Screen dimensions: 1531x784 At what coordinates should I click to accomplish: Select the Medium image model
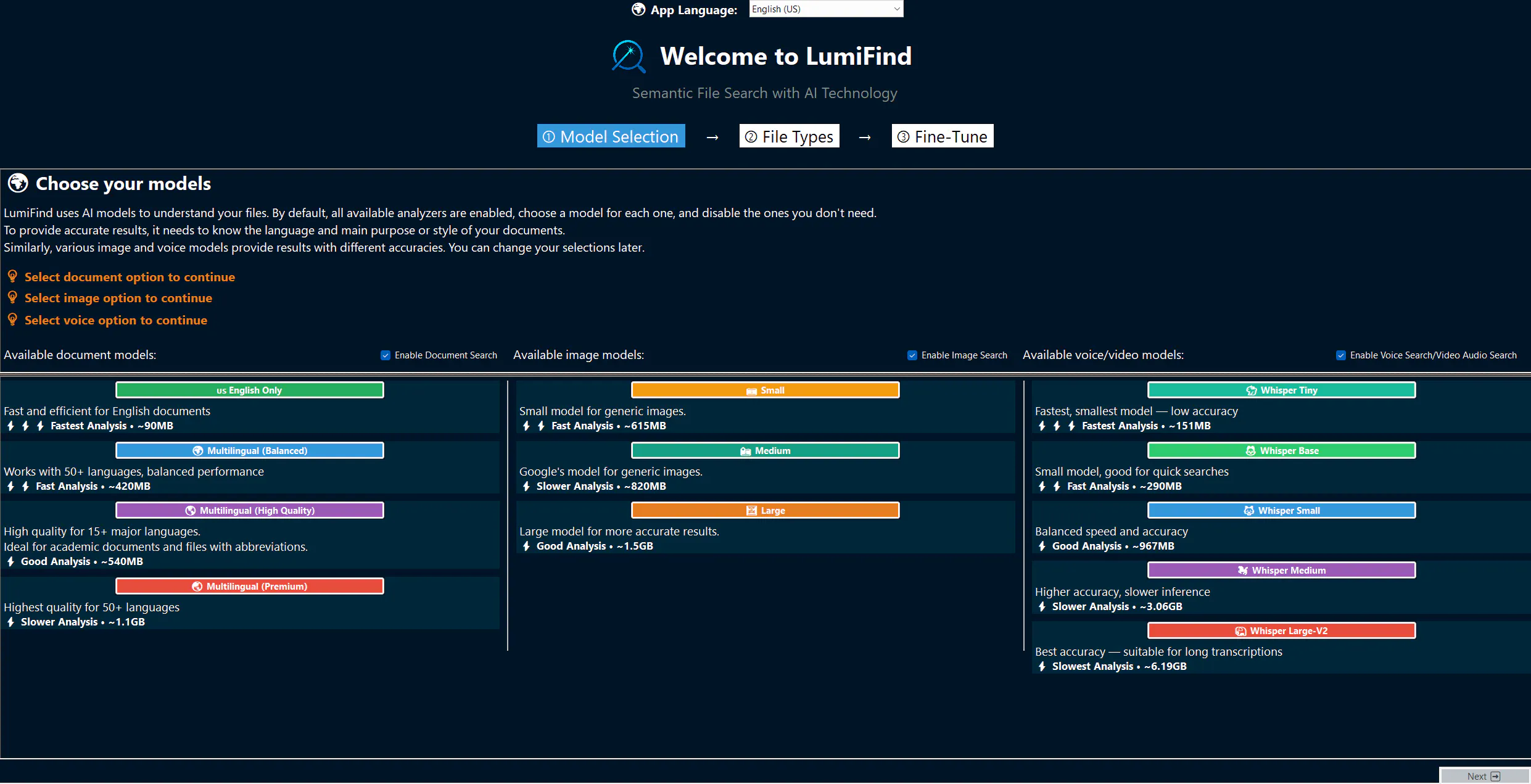point(765,450)
